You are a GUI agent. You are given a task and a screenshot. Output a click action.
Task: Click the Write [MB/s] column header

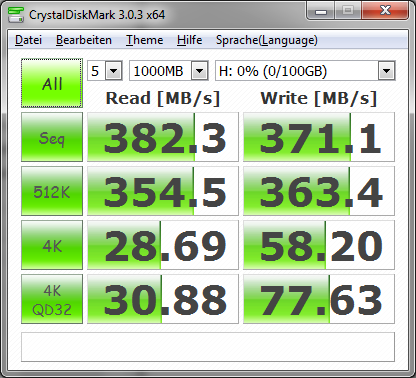[x=319, y=98]
